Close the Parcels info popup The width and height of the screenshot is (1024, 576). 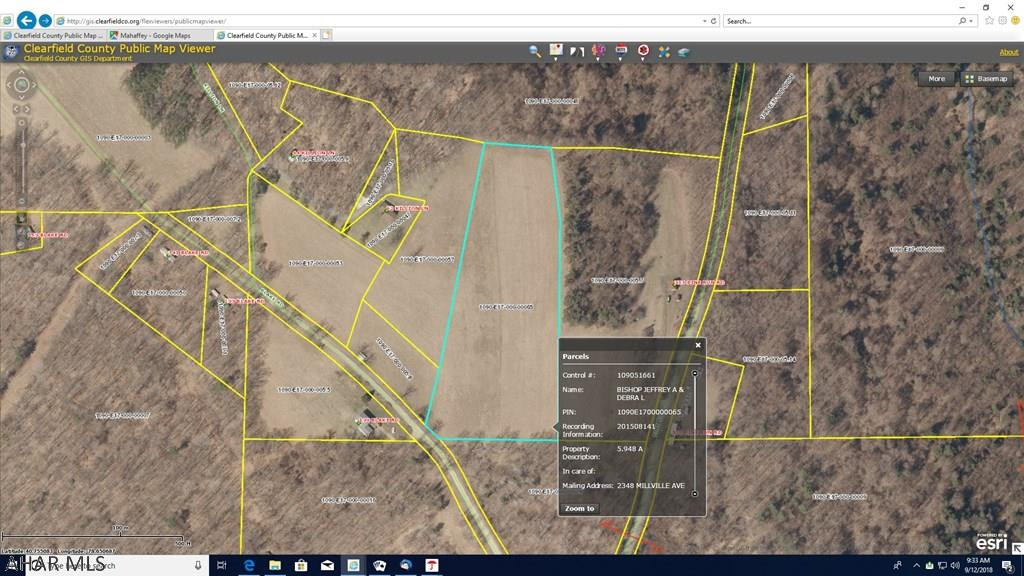point(698,345)
